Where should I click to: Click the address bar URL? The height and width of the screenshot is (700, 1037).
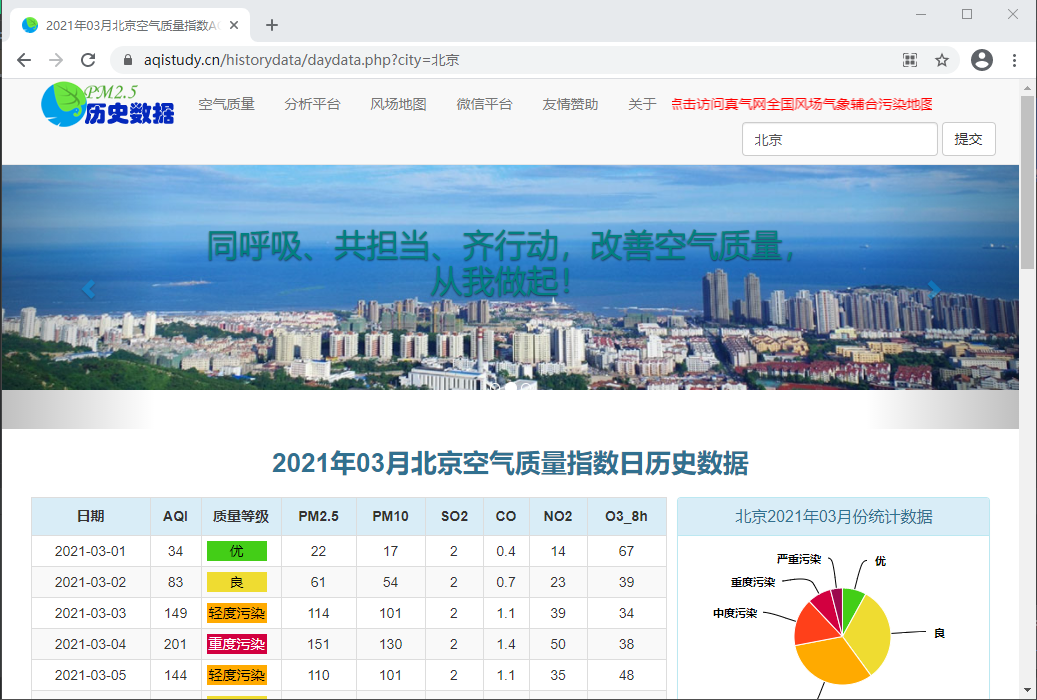point(302,60)
